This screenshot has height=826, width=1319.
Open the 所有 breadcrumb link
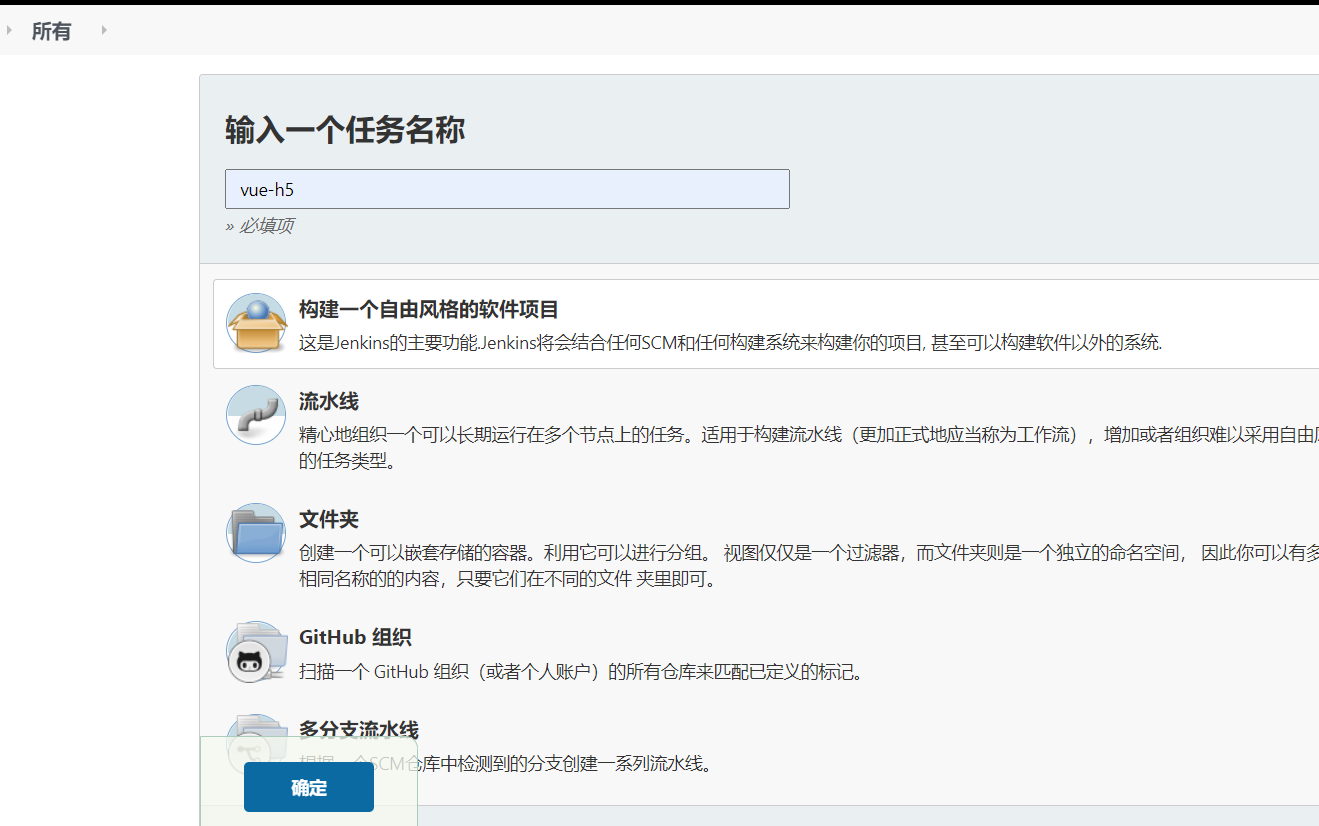click(x=51, y=31)
